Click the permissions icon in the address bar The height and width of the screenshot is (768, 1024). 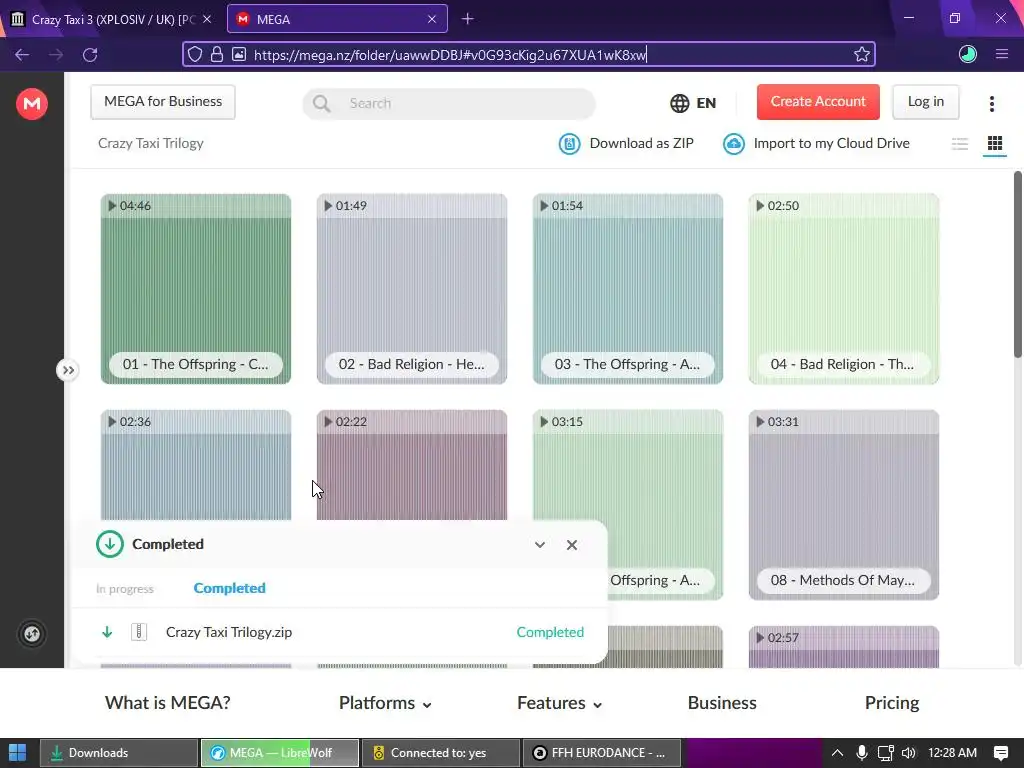[x=239, y=55]
